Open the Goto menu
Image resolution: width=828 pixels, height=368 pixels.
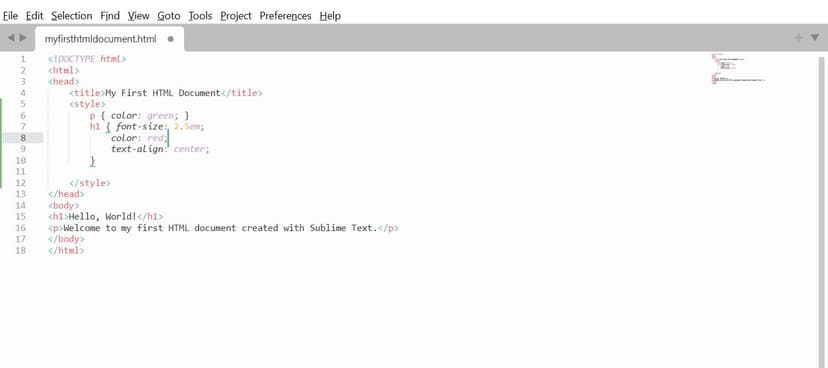coord(168,16)
